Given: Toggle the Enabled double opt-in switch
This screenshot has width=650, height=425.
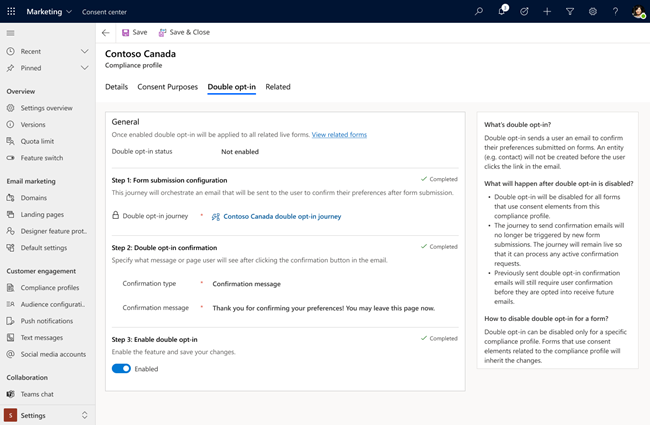Looking at the screenshot, I should click(121, 369).
